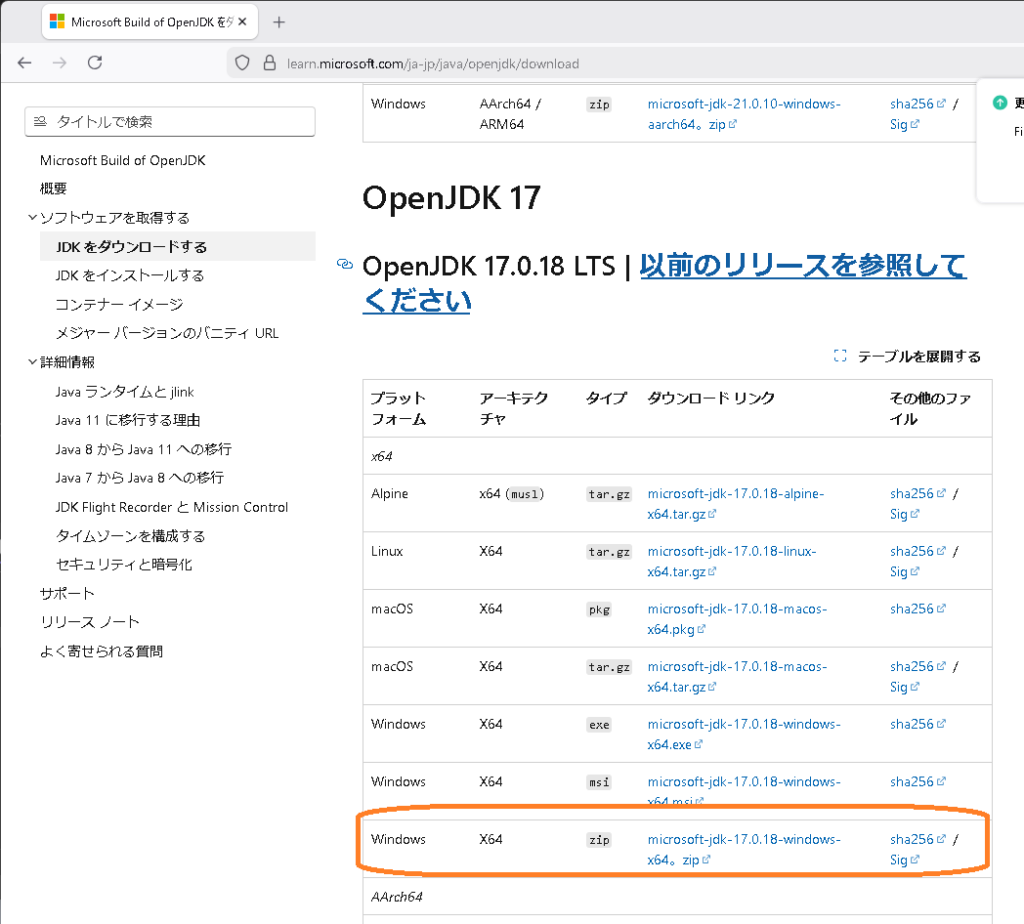Click the anchor link icon beside OpenJDK 17.0.18
This screenshot has height=924, width=1024.
pos(345,265)
